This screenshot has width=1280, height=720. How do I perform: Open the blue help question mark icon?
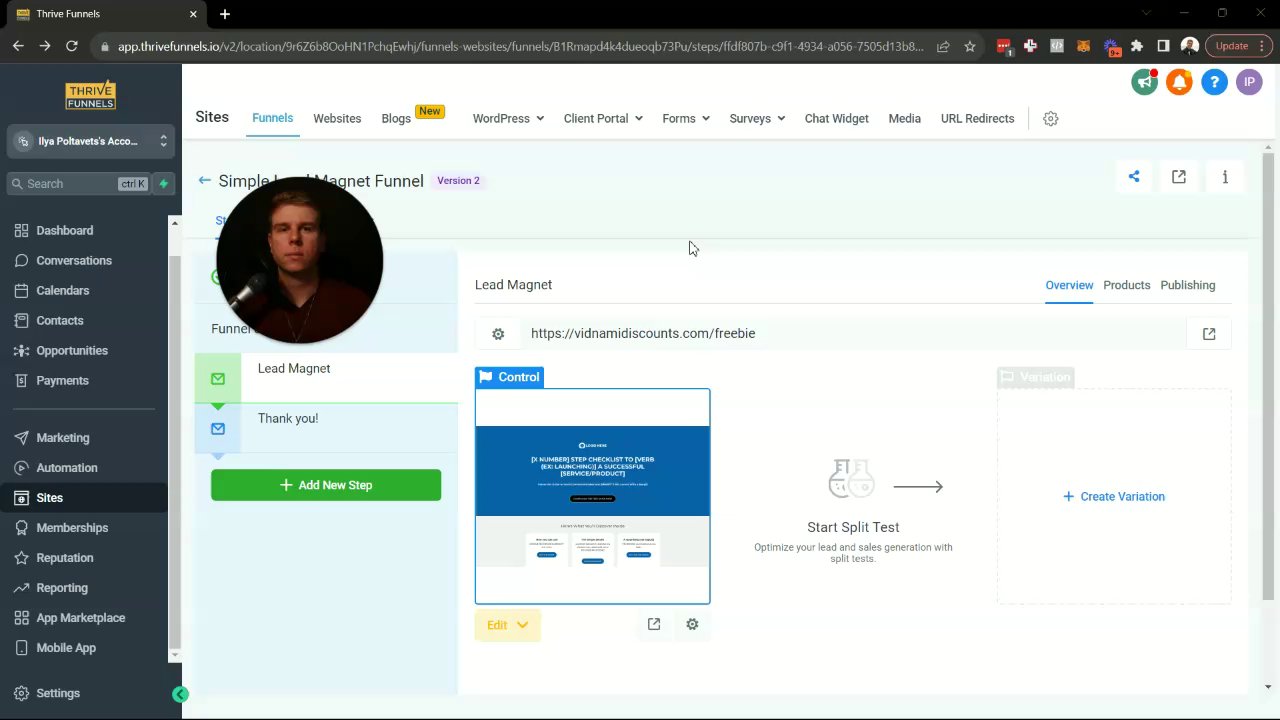tap(1214, 82)
